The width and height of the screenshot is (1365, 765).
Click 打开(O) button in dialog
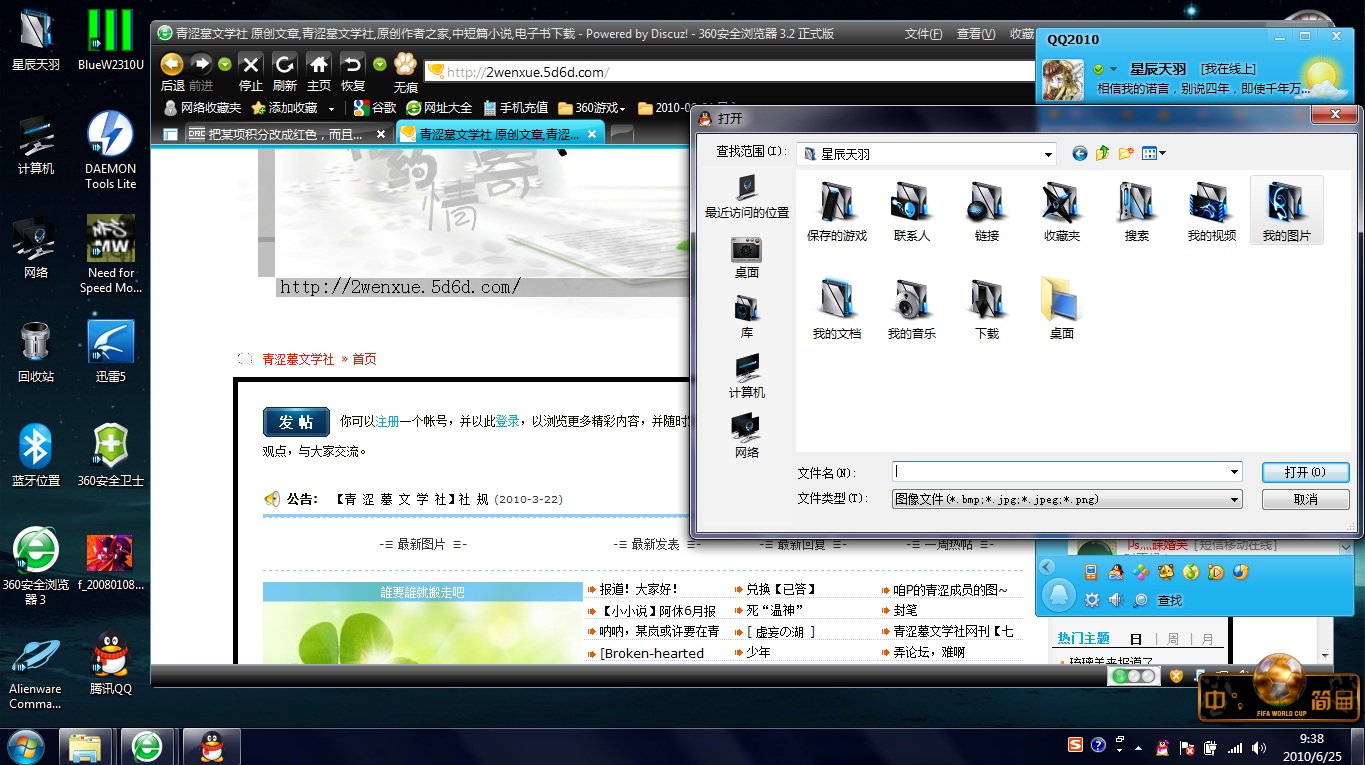[x=1305, y=472]
